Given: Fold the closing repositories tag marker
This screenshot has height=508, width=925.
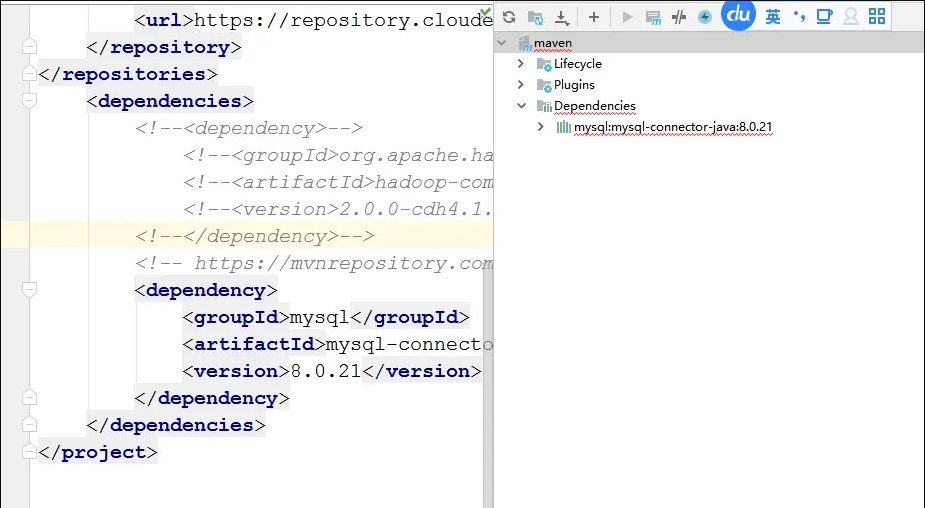Looking at the screenshot, I should pyautogui.click(x=29, y=74).
